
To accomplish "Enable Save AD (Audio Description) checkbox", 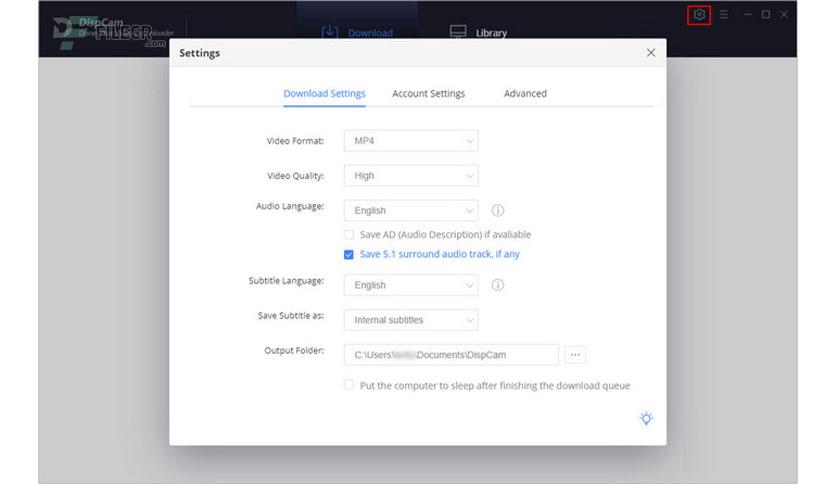I will click(349, 235).
